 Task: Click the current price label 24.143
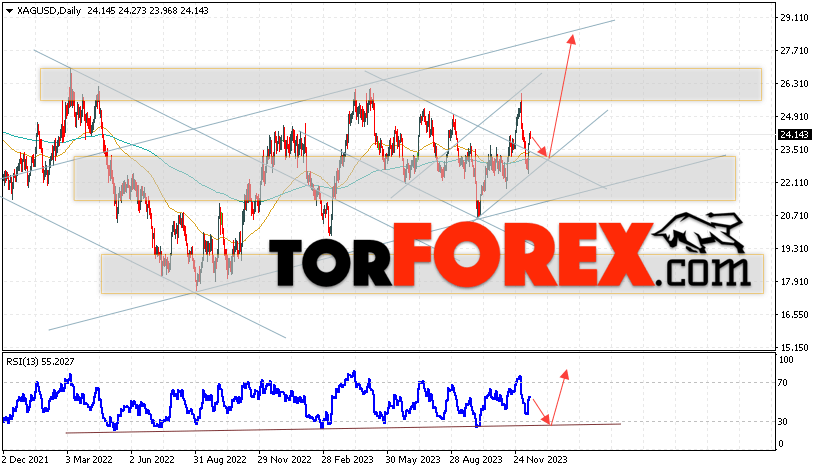794,135
